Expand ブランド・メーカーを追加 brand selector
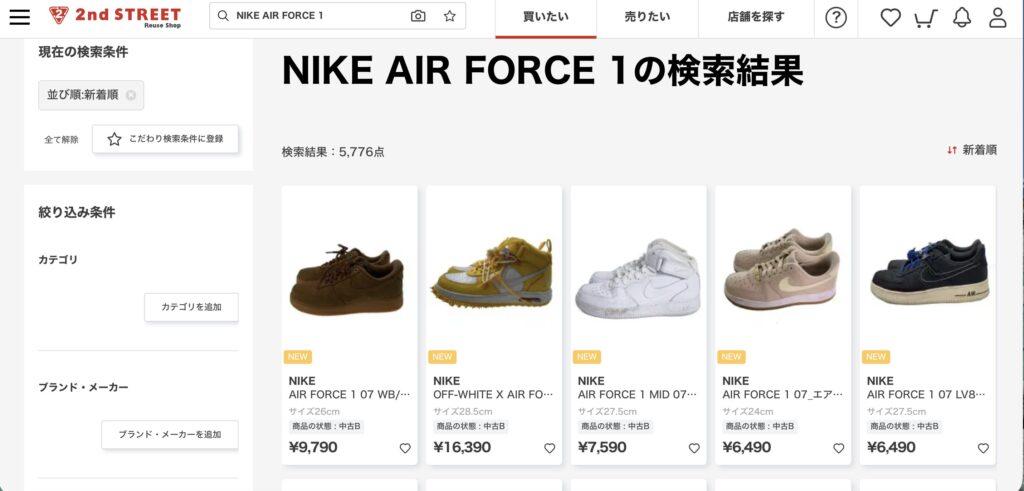The image size is (1024, 491). coord(170,434)
